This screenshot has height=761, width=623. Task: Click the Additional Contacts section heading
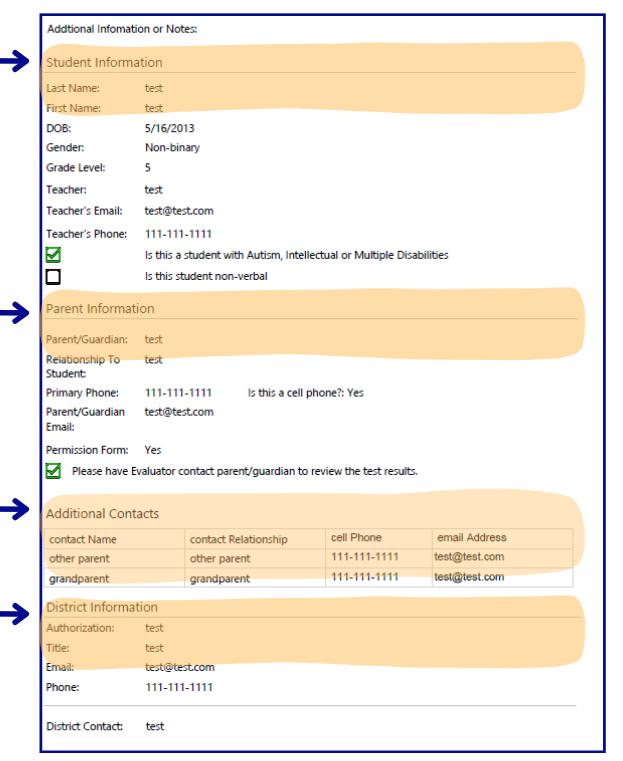(x=102, y=513)
